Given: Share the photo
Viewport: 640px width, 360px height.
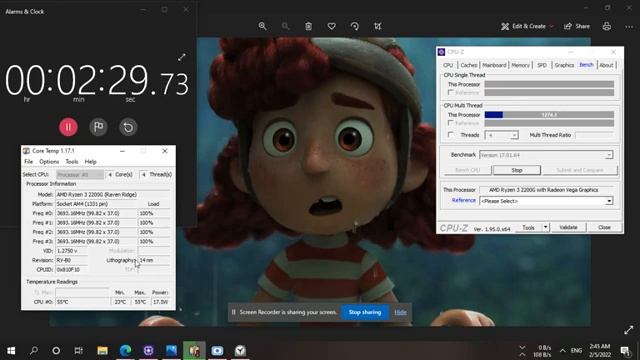Looking at the screenshot, I should [577, 26].
